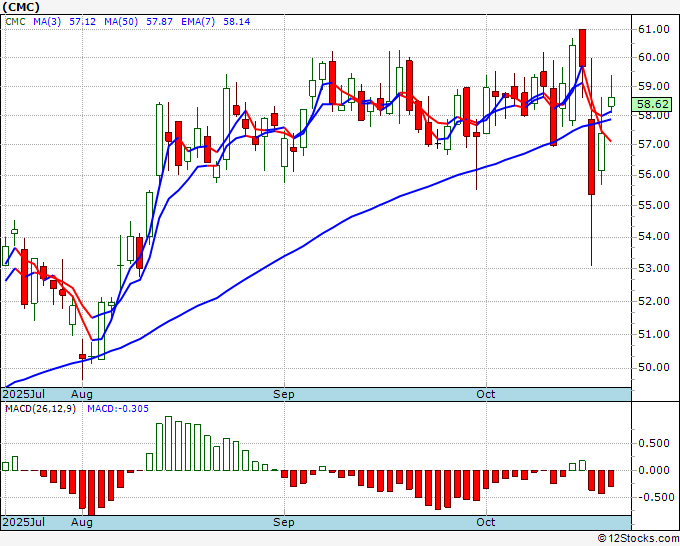Click the 52.00 price axis label
This screenshot has height=546, width=680.
coord(654,301)
